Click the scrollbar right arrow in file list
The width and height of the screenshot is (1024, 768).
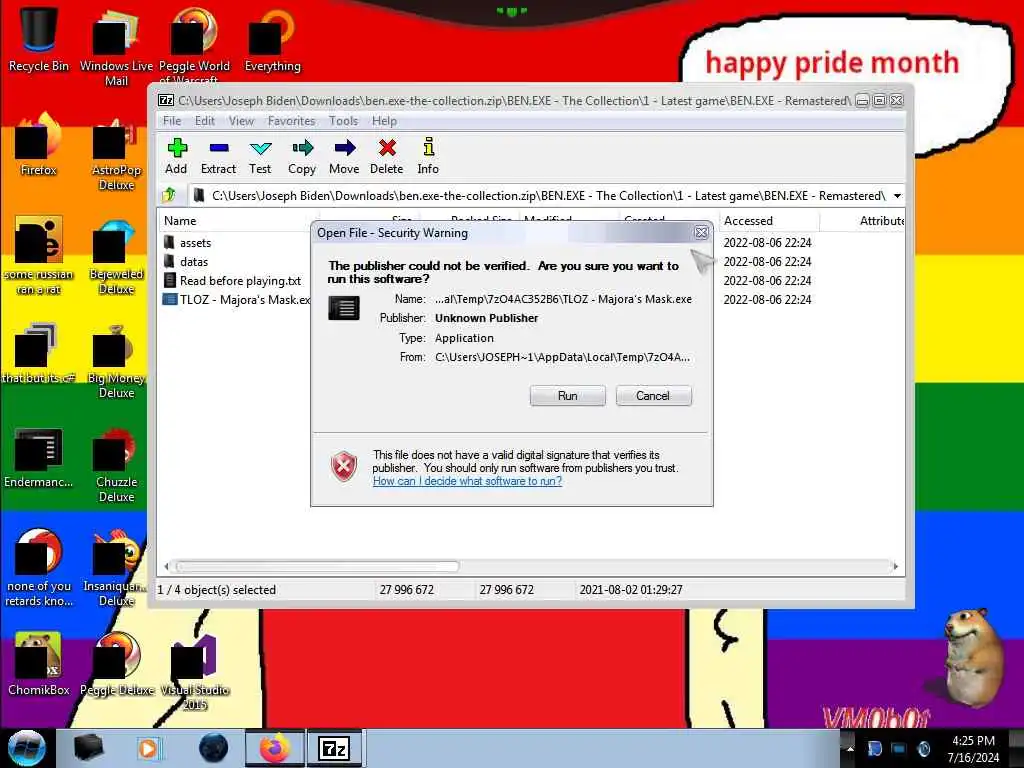[x=895, y=566]
